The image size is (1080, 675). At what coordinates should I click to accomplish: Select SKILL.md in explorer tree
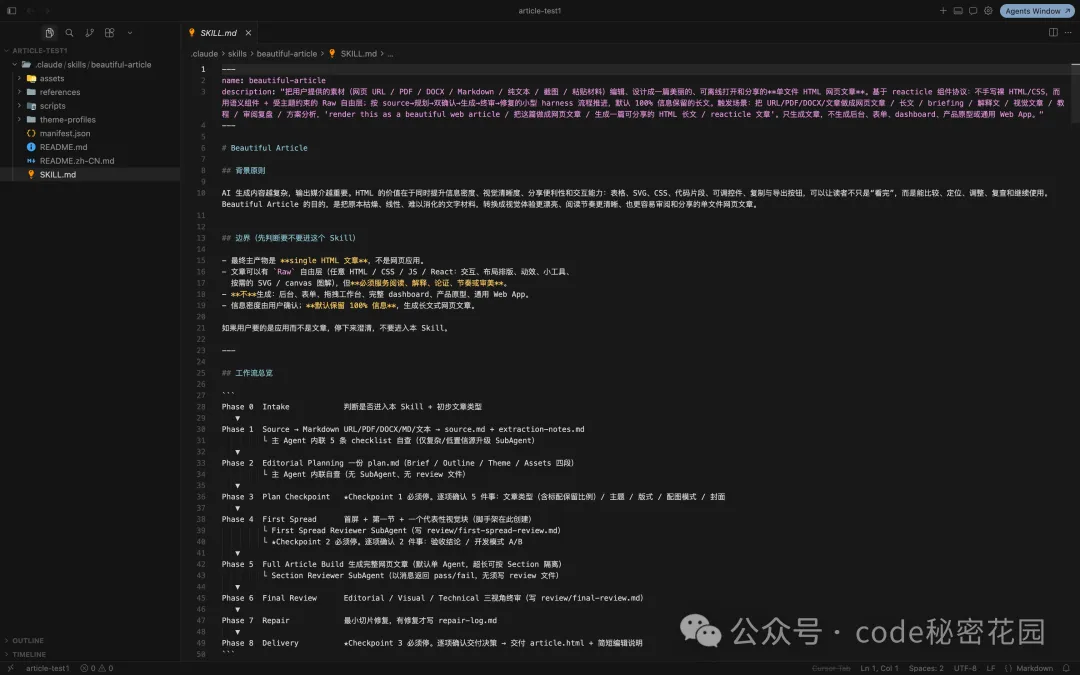57,175
